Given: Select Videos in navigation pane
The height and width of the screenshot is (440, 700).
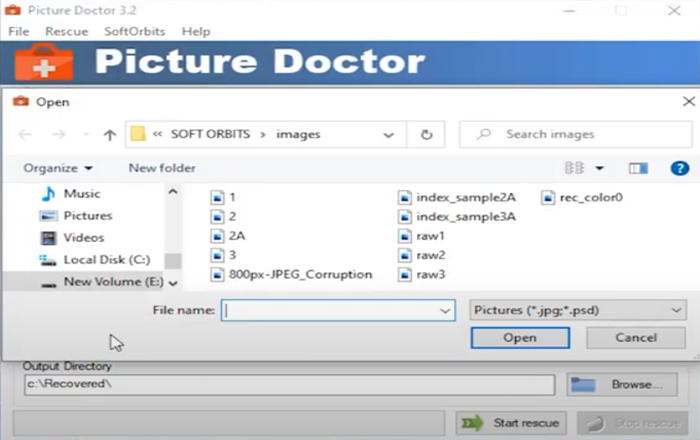Looking at the screenshot, I should coord(84,237).
